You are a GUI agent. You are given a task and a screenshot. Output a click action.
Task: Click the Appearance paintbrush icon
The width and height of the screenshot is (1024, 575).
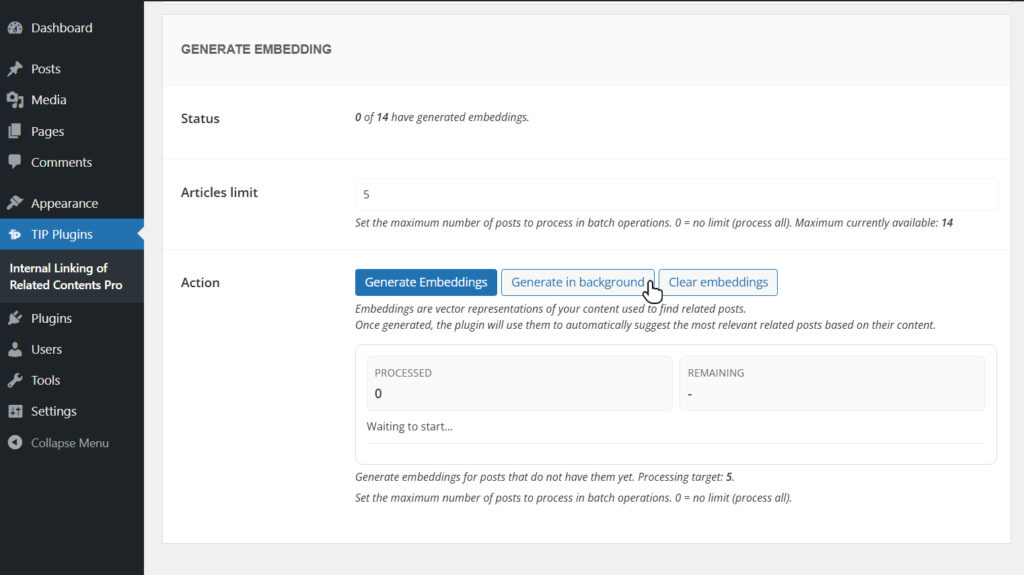(15, 203)
